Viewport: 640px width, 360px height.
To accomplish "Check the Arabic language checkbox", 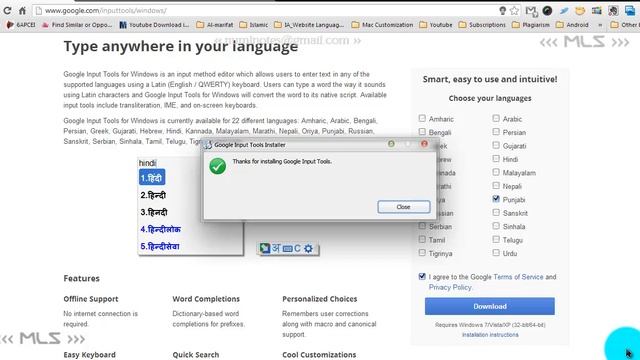I will click(496, 118).
